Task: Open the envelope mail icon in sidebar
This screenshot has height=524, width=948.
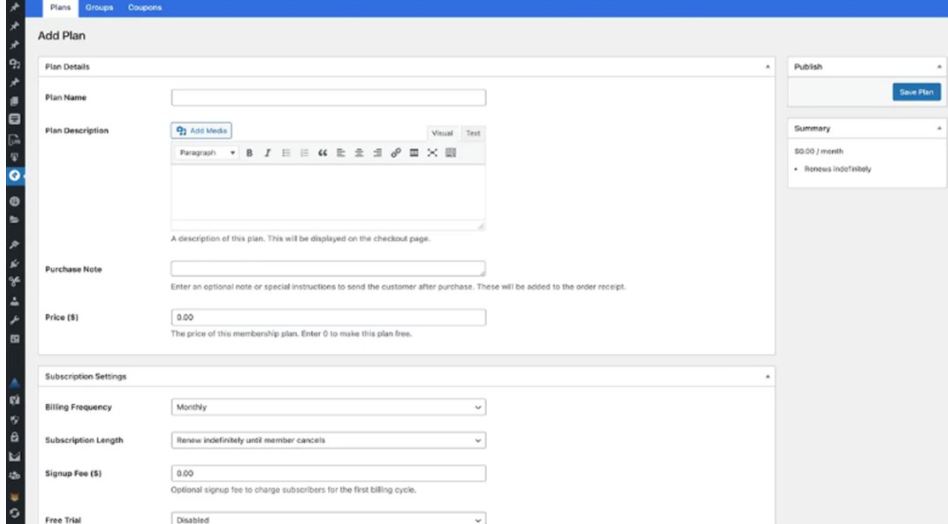Action: [15, 457]
